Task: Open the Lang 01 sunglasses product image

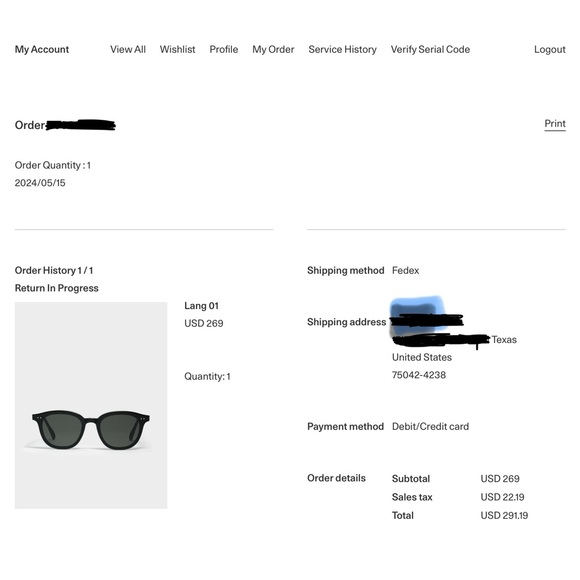Action: point(91,405)
